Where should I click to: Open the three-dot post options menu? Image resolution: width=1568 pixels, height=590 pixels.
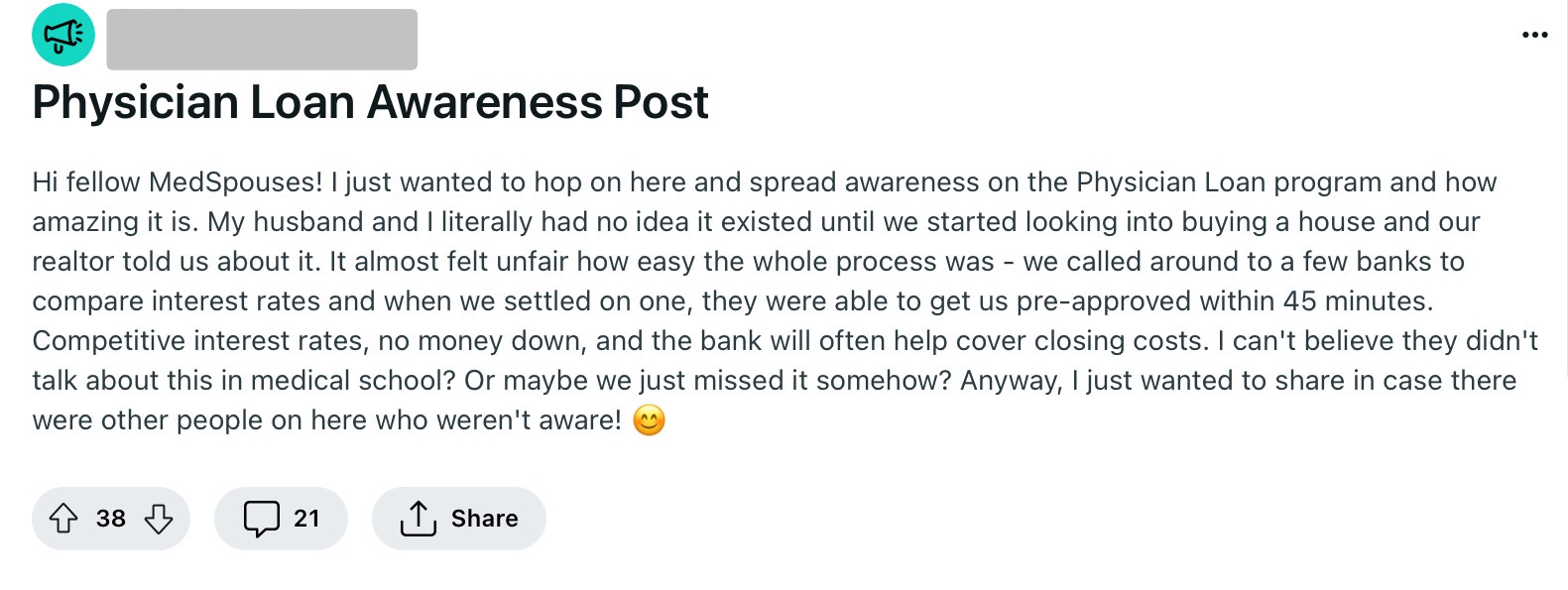coord(1534,36)
